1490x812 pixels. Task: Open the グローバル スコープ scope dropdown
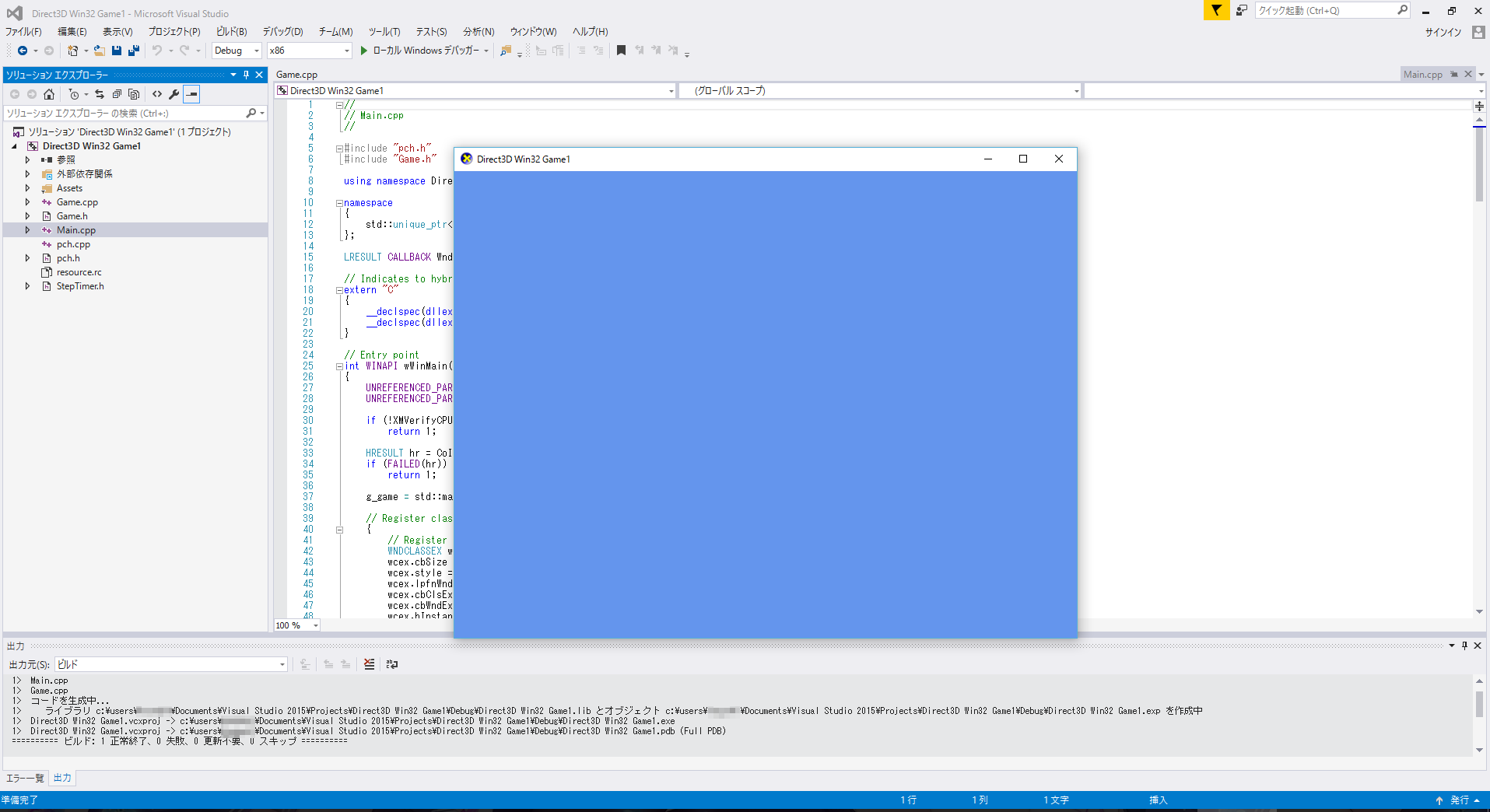click(880, 91)
